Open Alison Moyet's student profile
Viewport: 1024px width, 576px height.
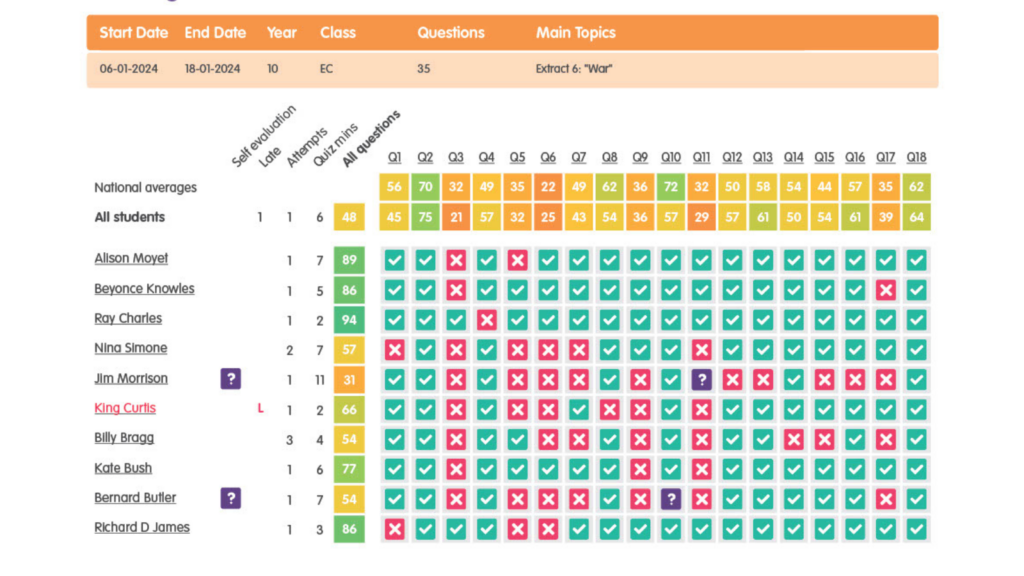130,258
